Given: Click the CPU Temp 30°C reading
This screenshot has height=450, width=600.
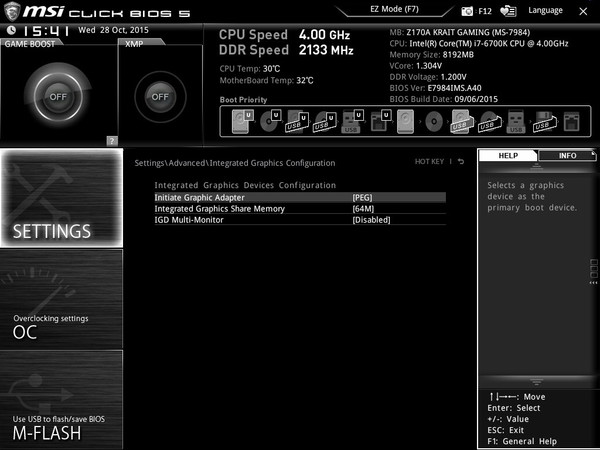Looking at the screenshot, I should (250, 69).
